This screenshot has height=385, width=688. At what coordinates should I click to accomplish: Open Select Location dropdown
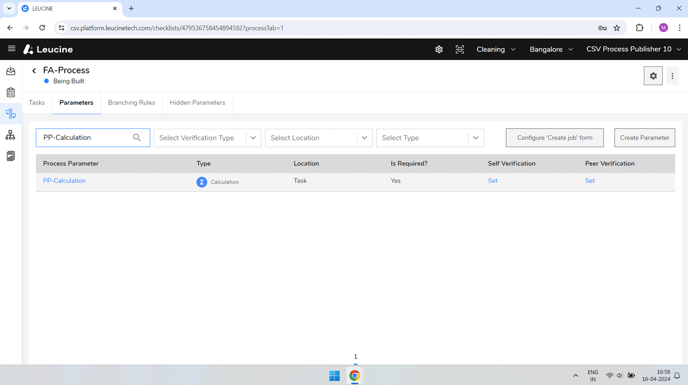point(319,138)
